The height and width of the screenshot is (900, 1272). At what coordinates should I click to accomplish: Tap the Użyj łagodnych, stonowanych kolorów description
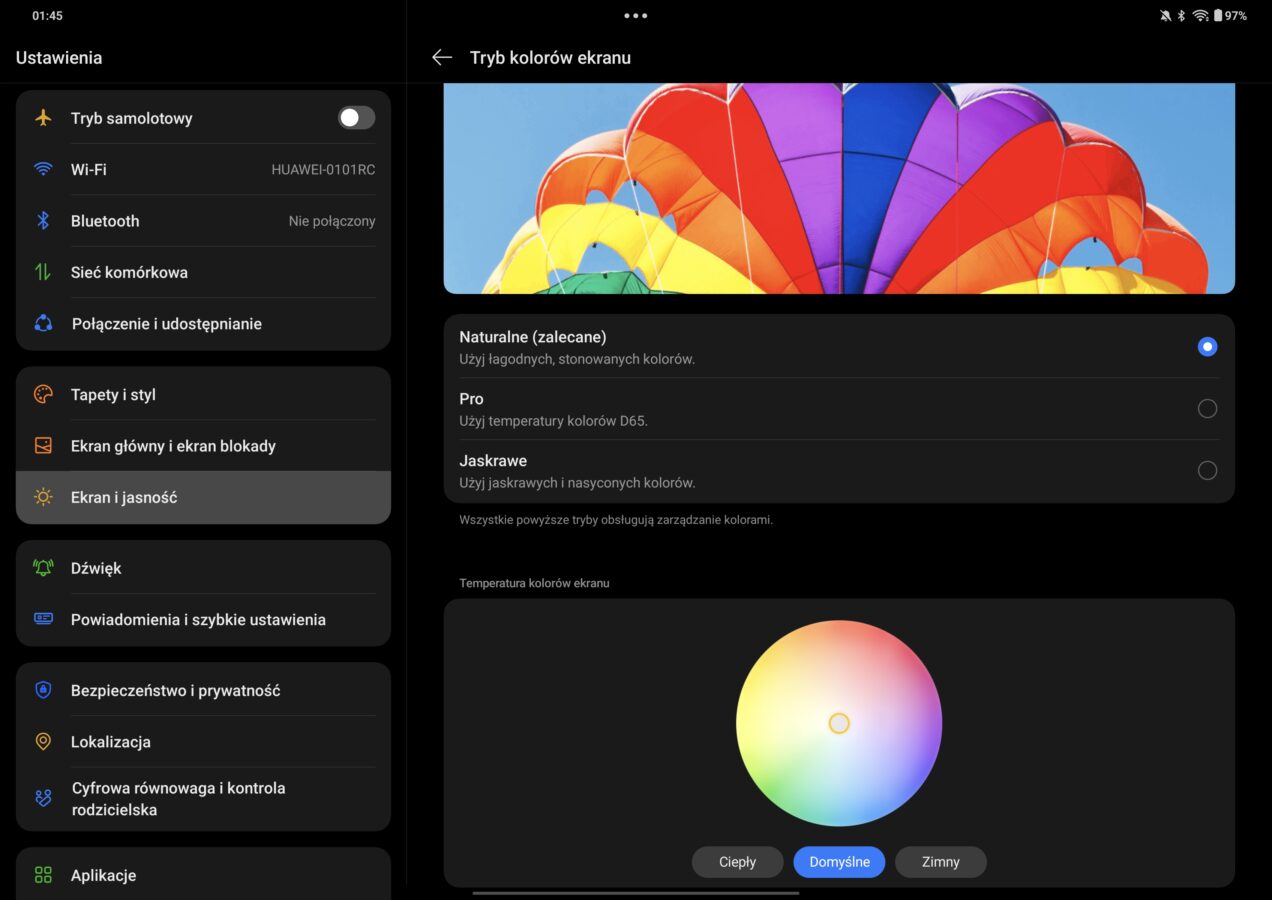(577, 359)
